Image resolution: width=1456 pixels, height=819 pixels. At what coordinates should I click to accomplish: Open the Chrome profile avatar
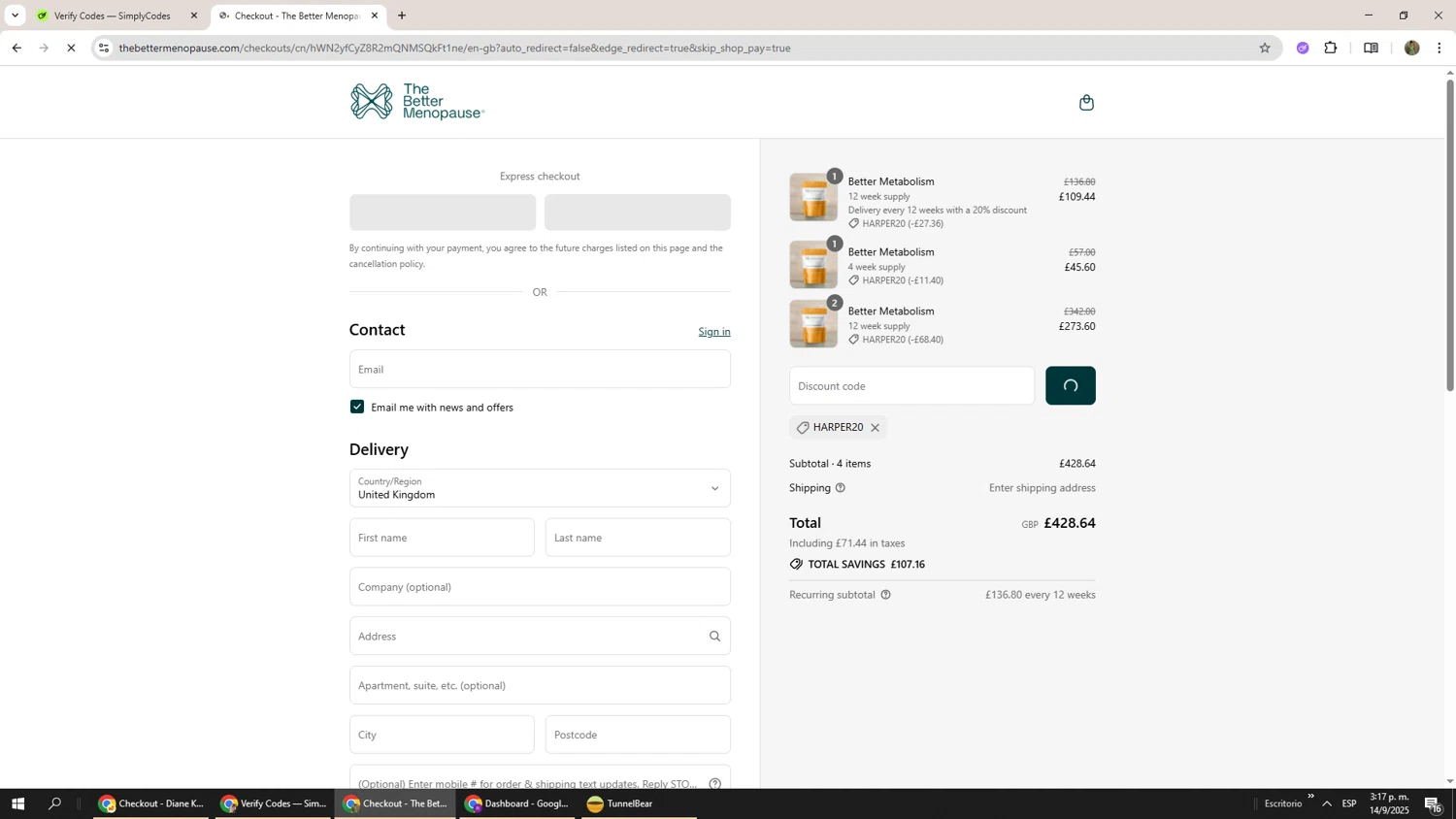(1411, 48)
